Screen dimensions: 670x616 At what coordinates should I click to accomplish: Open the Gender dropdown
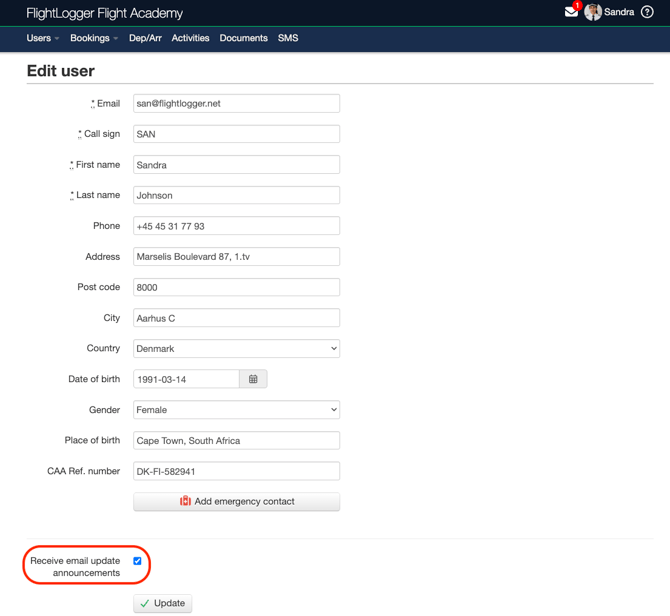[x=236, y=410]
